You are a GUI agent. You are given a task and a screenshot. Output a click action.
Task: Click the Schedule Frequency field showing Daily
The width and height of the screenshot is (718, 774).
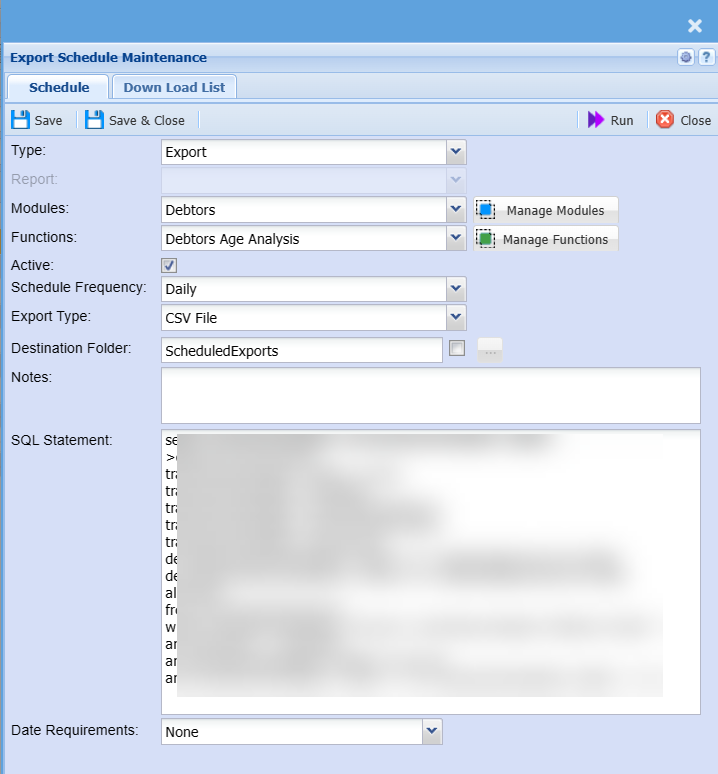pos(304,289)
